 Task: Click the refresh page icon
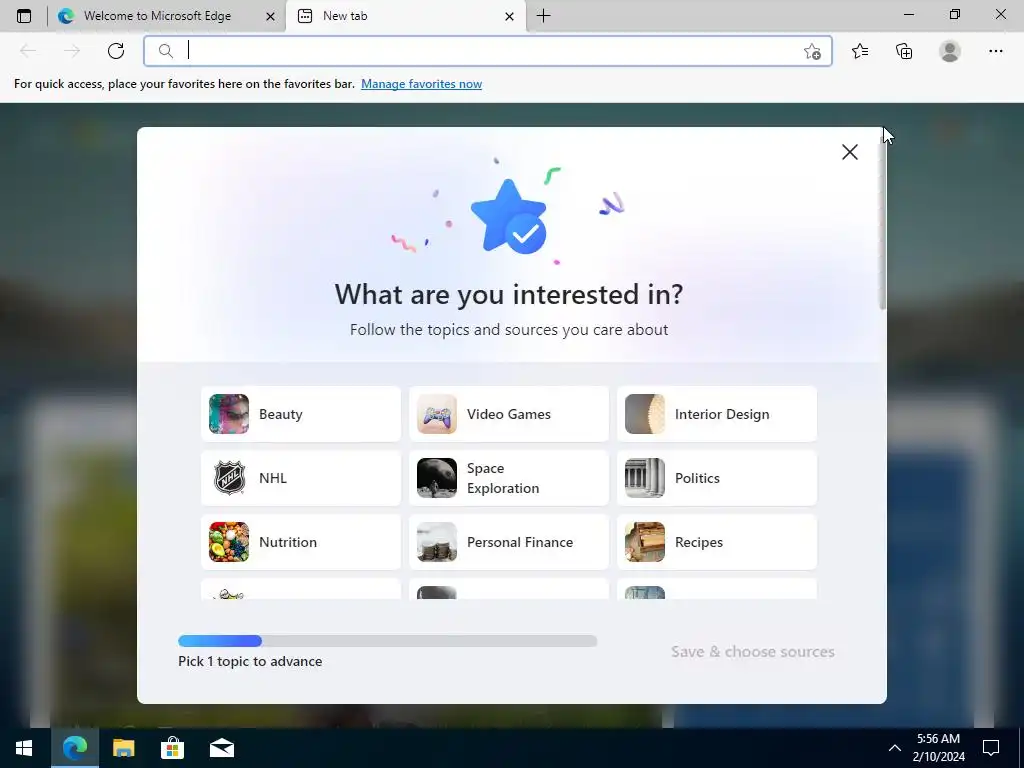116,51
